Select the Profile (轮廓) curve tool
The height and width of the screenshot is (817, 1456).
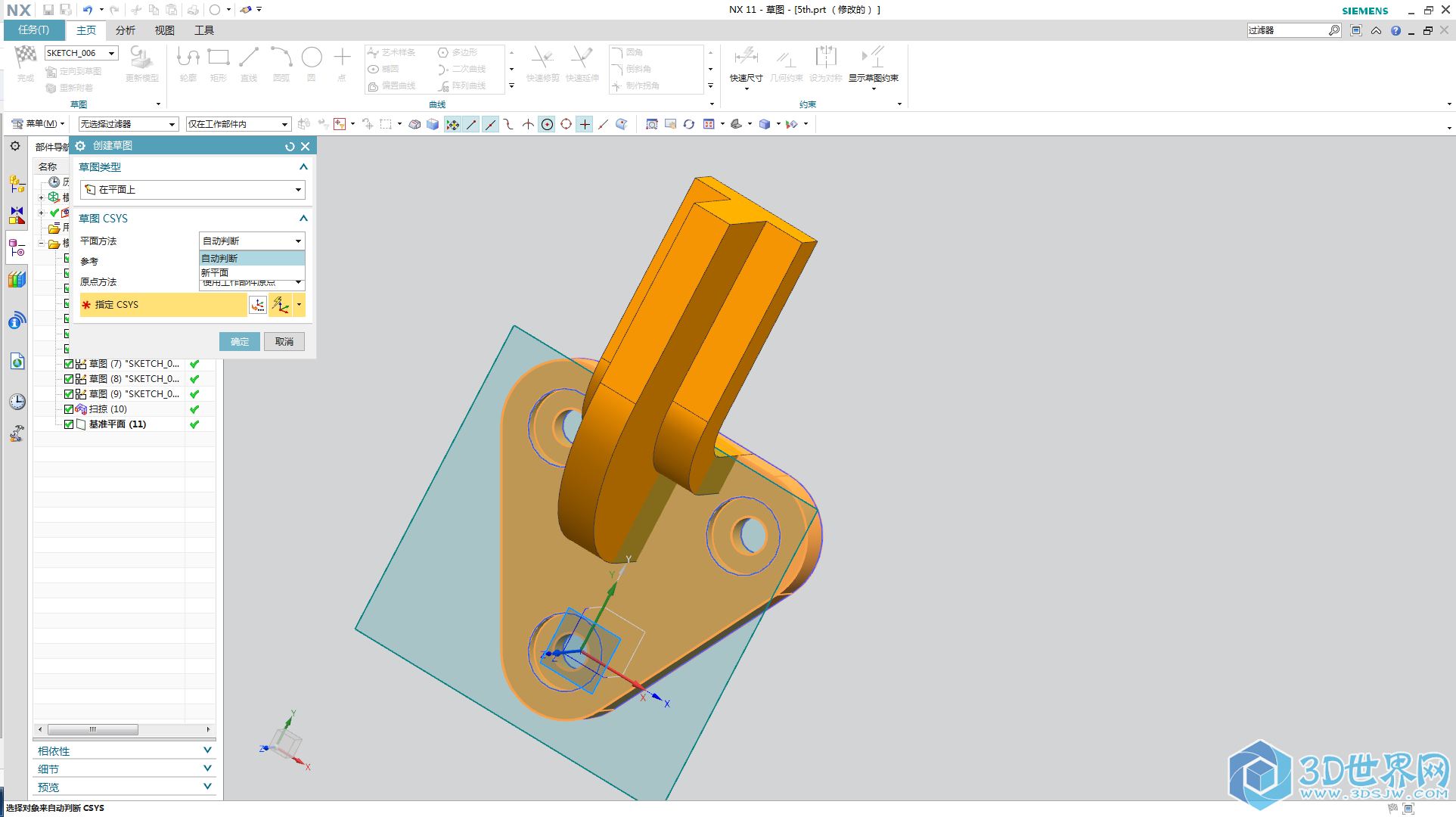click(x=188, y=57)
